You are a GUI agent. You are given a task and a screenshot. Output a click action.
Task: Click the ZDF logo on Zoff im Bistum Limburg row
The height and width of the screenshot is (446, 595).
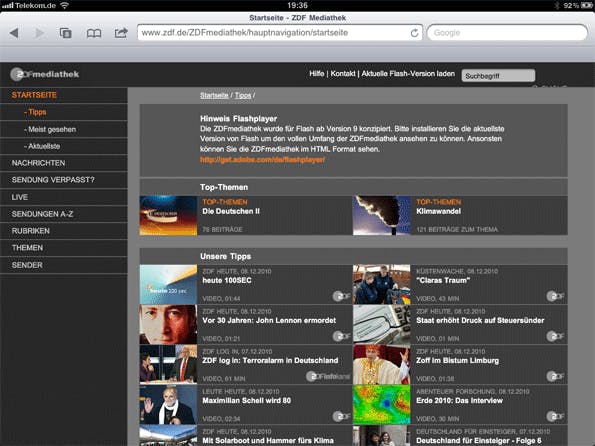pyautogui.click(x=556, y=377)
